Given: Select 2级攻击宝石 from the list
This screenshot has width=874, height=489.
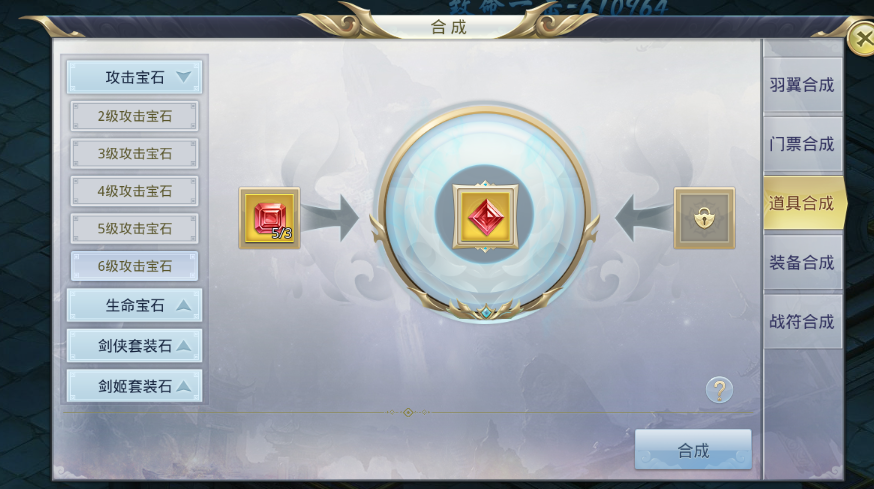Looking at the screenshot, I should (x=134, y=116).
